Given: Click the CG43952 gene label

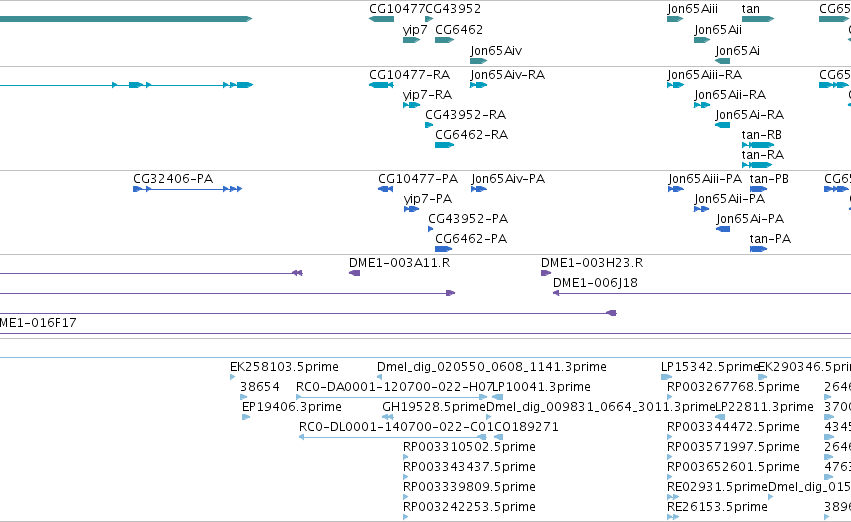Looking at the screenshot, I should 453,9.
